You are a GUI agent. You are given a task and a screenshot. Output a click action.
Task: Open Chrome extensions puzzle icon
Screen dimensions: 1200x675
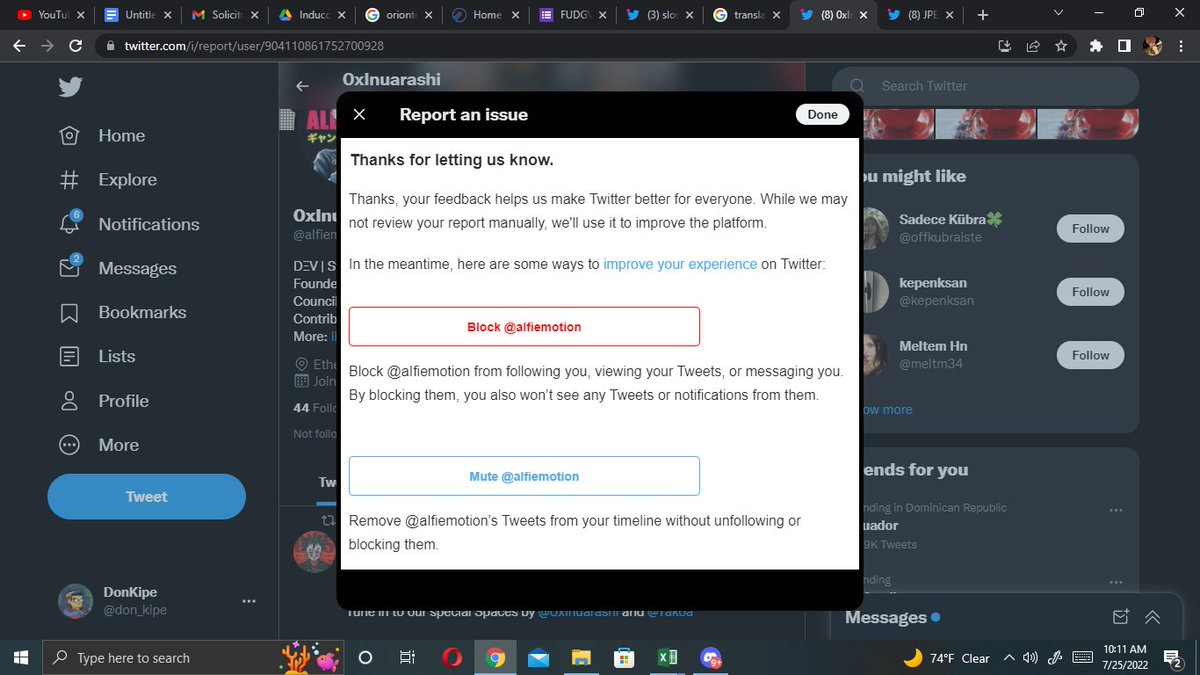1097,46
